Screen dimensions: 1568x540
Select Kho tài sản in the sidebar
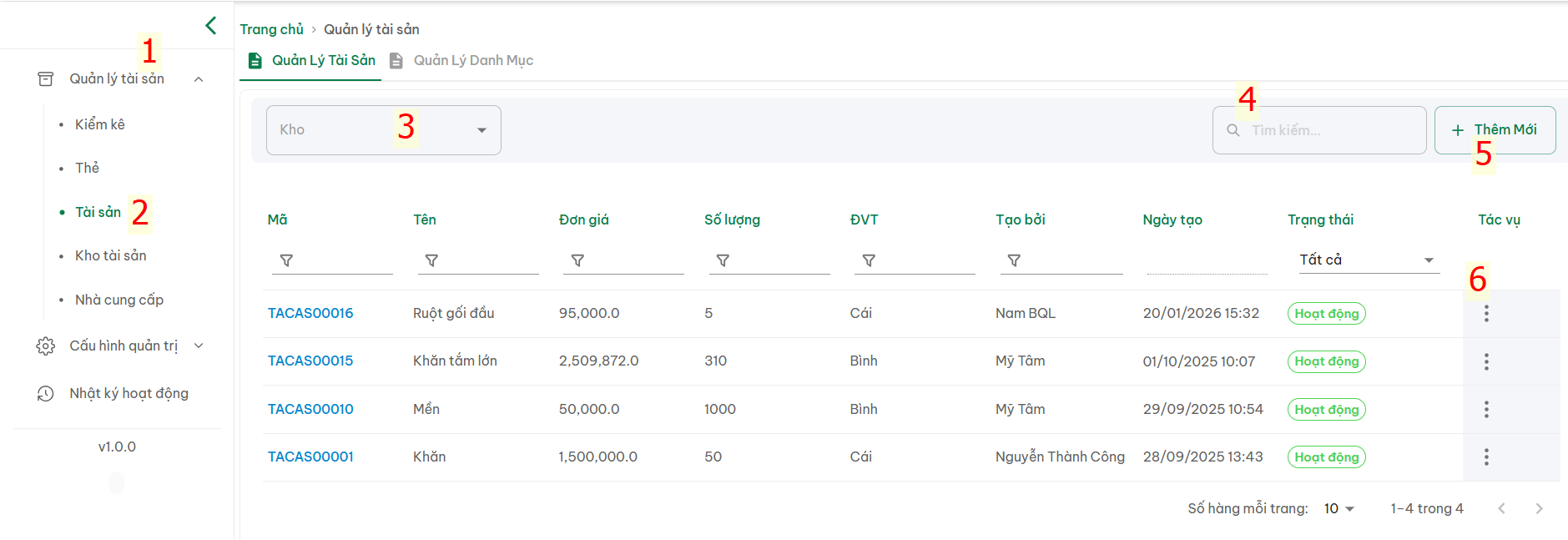[111, 256]
